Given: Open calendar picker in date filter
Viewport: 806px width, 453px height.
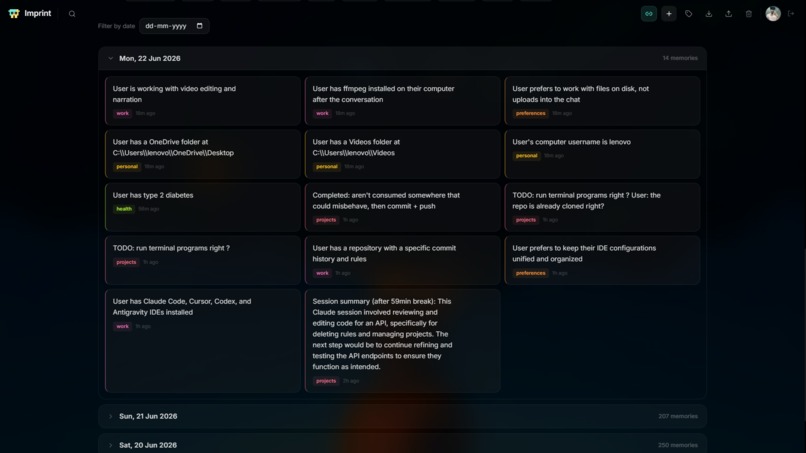Looking at the screenshot, I should 199,26.
